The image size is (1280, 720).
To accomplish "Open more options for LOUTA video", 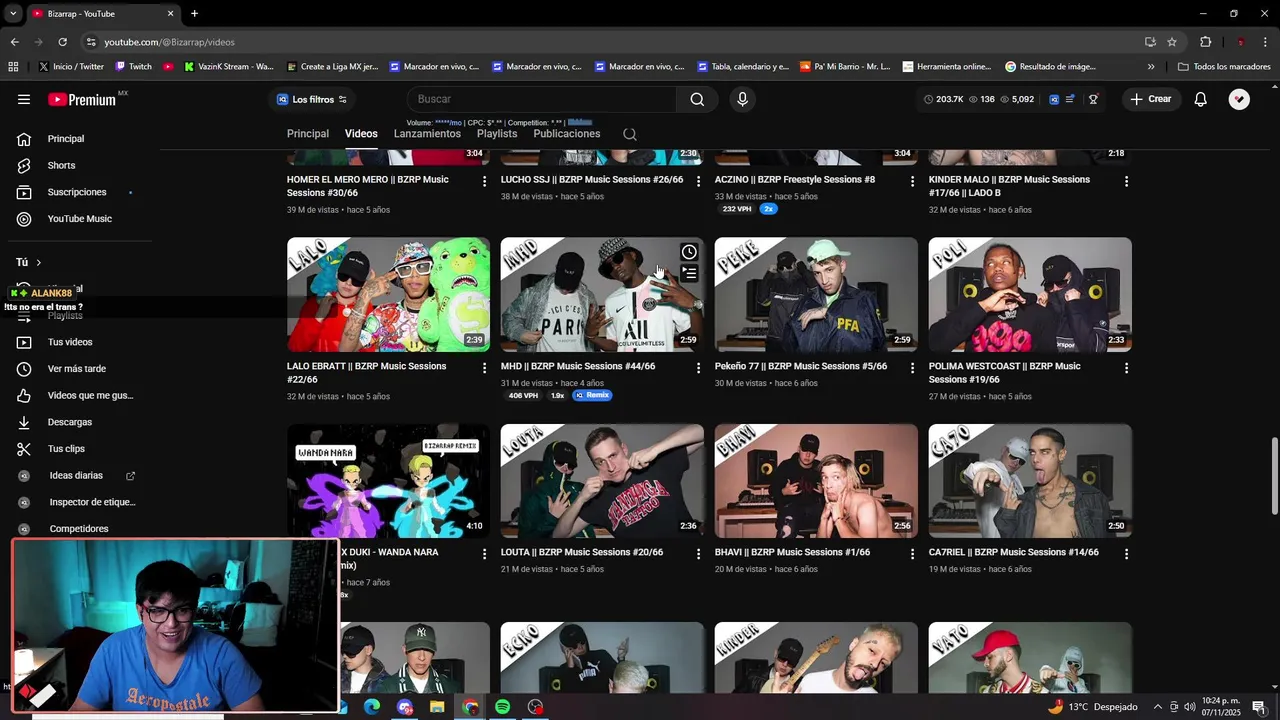I will (x=698, y=554).
